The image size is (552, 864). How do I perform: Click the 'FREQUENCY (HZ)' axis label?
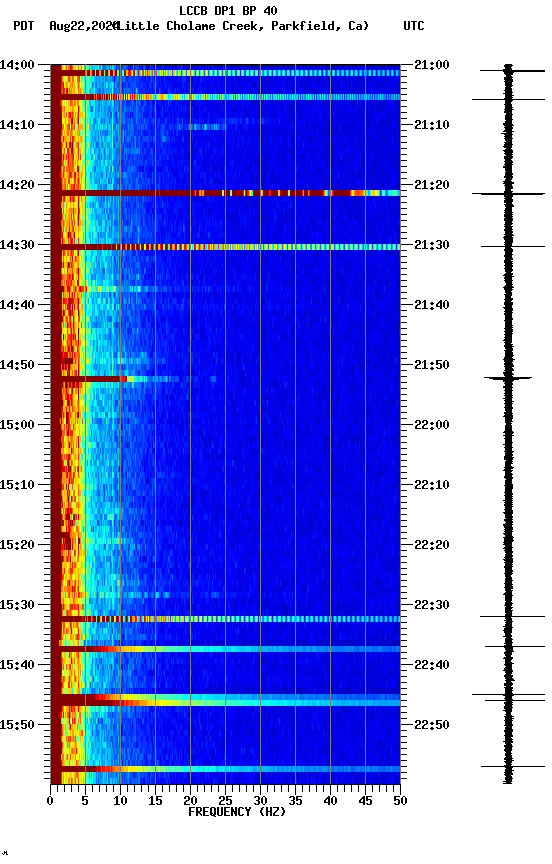tap(237, 812)
